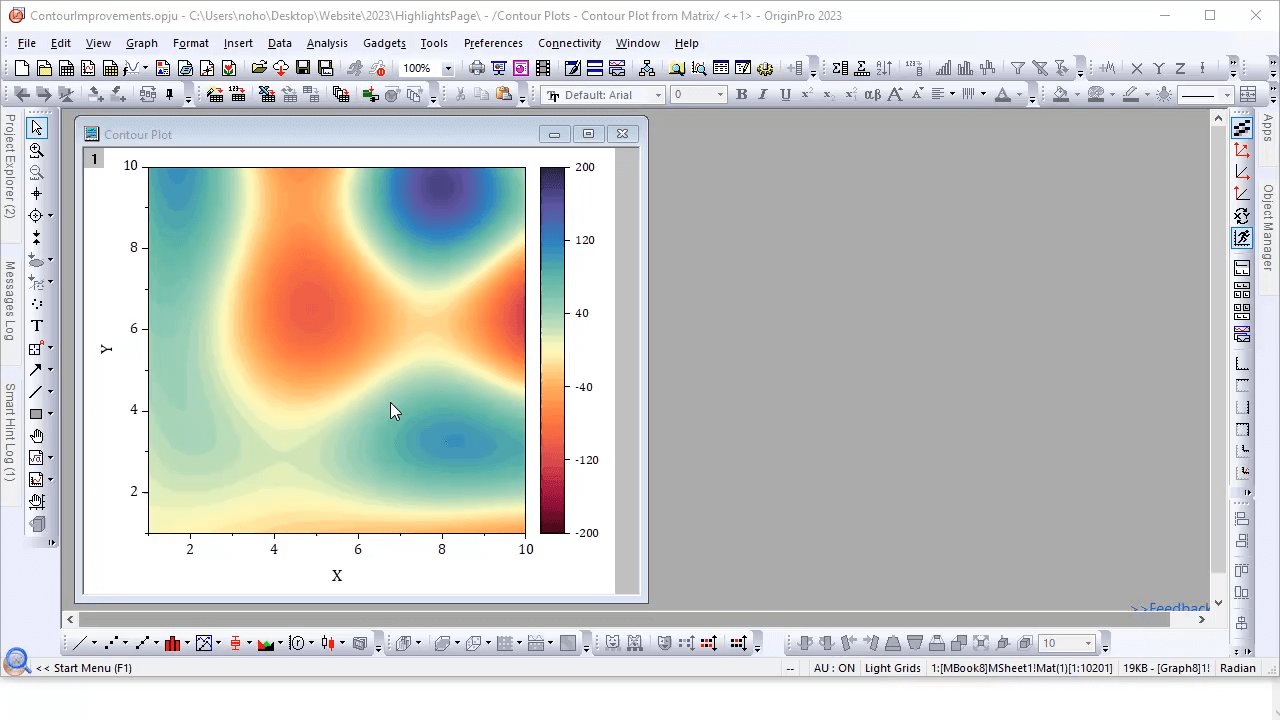Select the Zoom In tool in left toolbar
The image size is (1280, 720).
tap(37, 150)
